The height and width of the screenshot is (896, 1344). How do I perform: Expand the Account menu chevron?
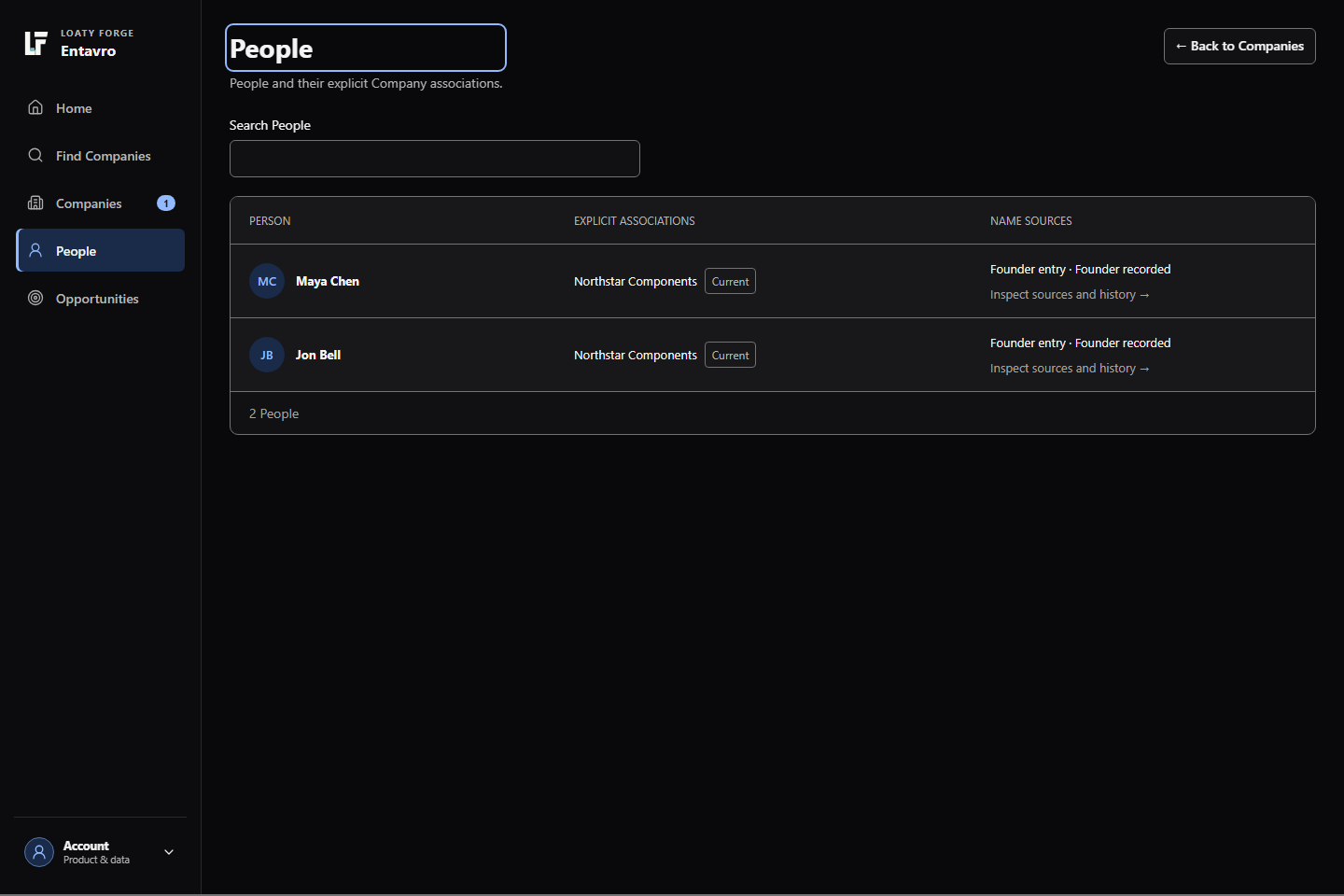click(169, 852)
